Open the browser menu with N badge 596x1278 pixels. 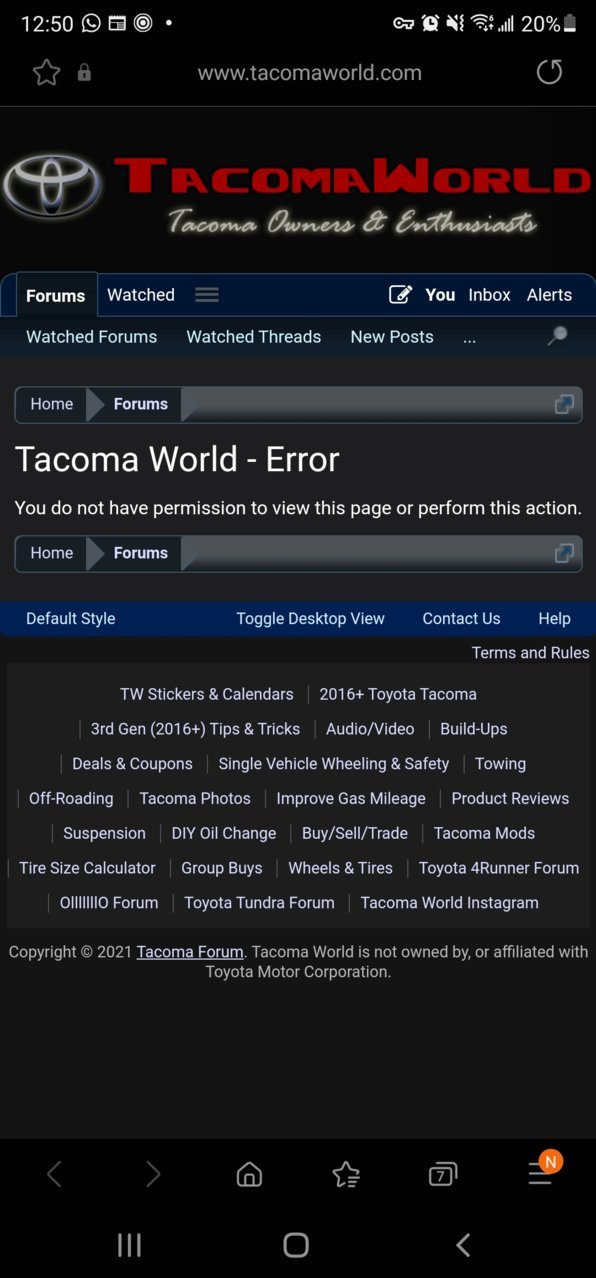(542, 1170)
